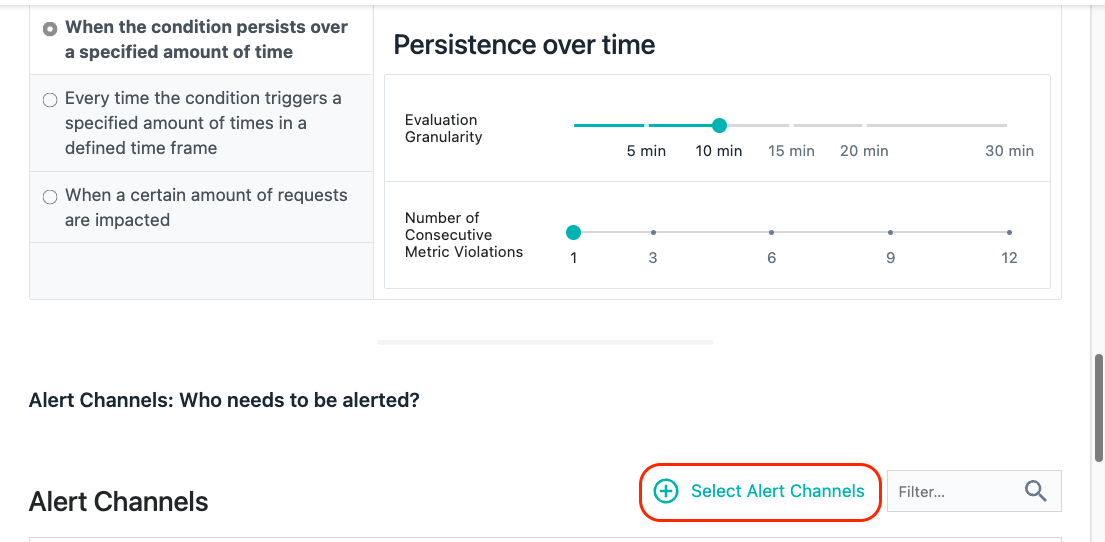Select 'When a certain amount of requests' radio

tap(50, 197)
